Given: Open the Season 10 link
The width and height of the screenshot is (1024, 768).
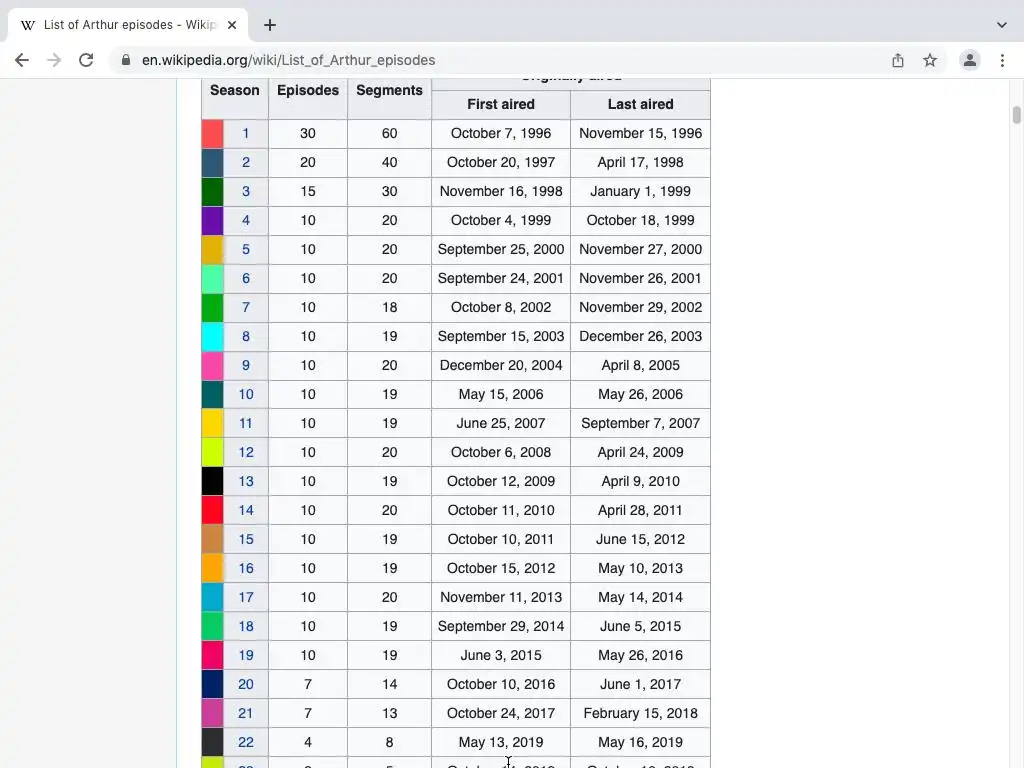Looking at the screenshot, I should 246,394.
